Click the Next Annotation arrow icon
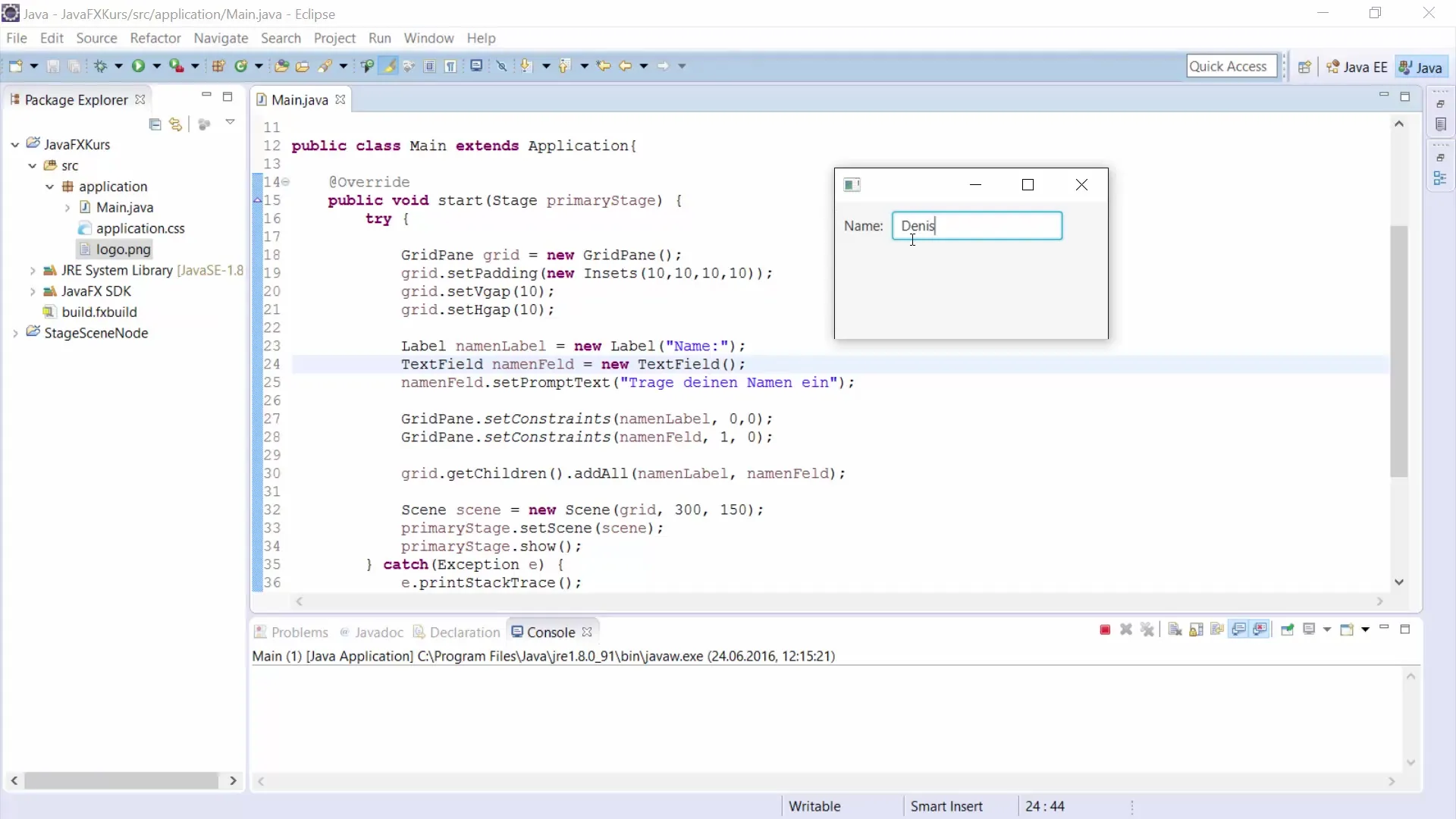This screenshot has height=819, width=1456. click(526, 66)
